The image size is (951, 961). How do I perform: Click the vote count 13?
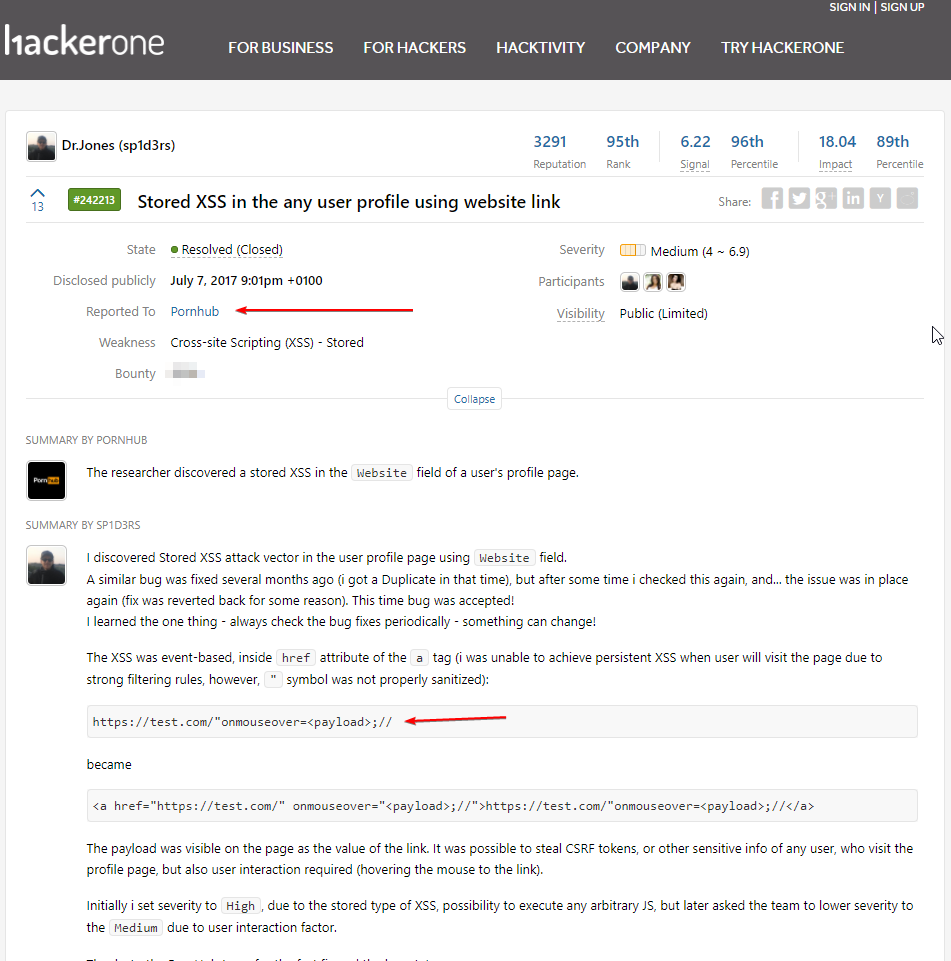coord(37,207)
